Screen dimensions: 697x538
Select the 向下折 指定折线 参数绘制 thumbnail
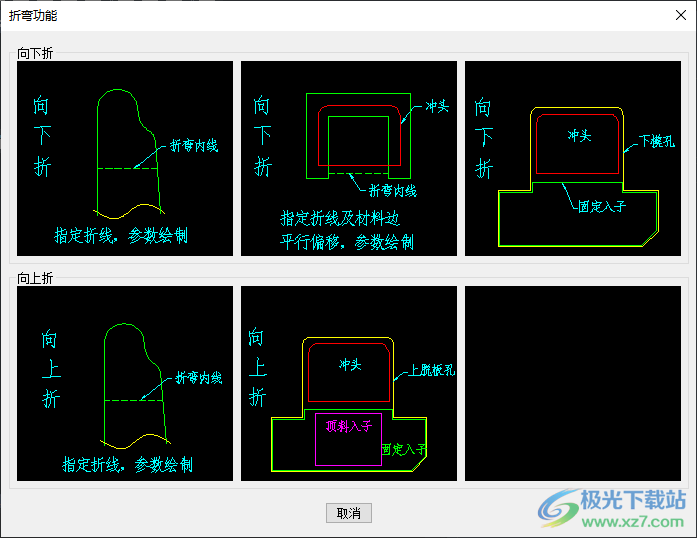point(125,158)
